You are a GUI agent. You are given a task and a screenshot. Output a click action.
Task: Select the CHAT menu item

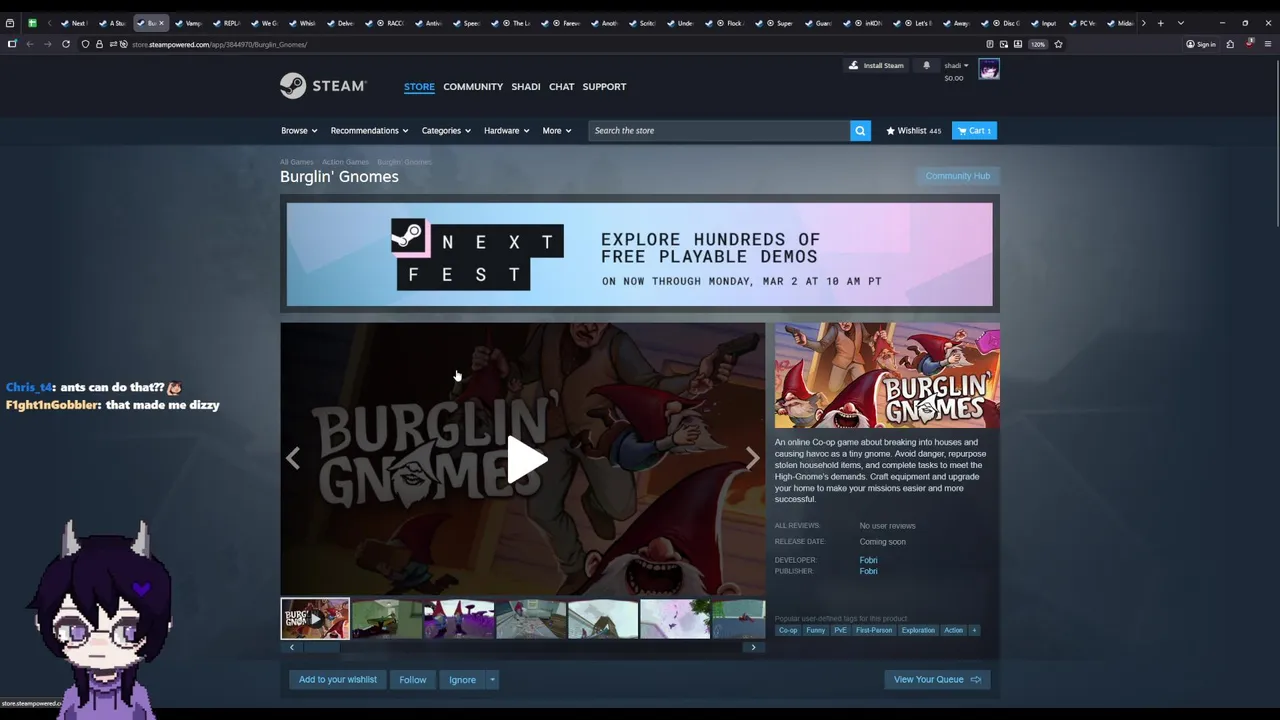click(561, 87)
